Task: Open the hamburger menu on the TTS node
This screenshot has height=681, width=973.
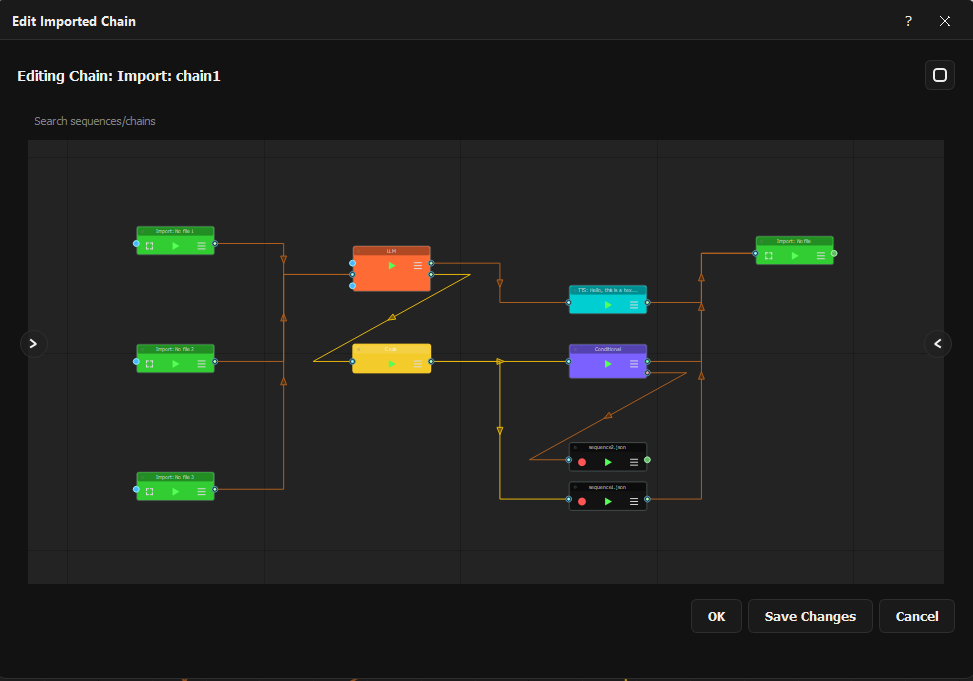Action: (x=634, y=305)
